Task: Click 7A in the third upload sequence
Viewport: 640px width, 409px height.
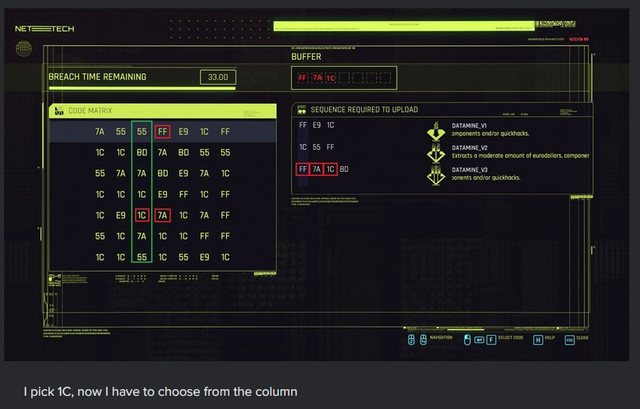Action: tap(317, 169)
